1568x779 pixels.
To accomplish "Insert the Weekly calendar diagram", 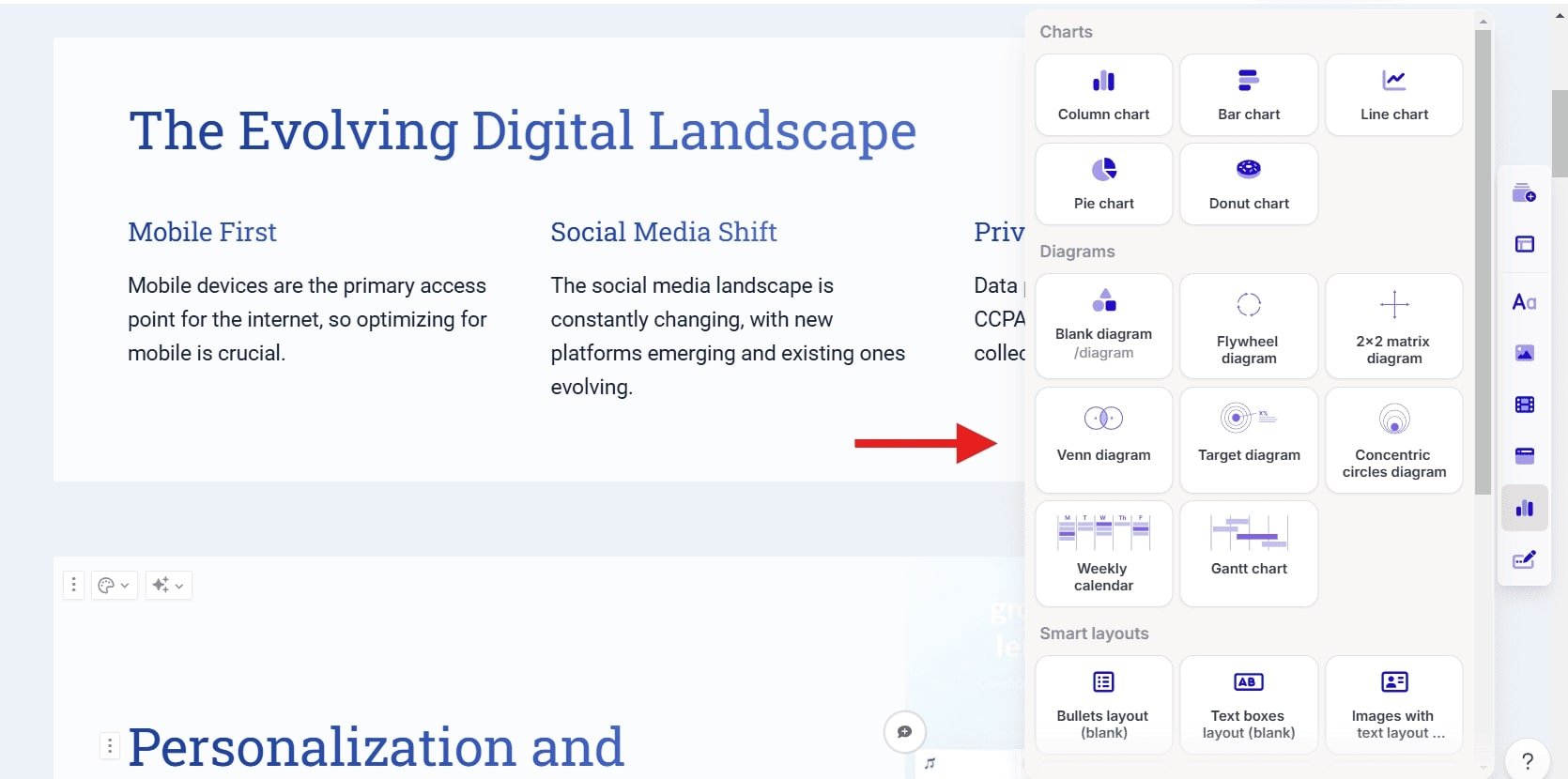I will click(x=1103, y=553).
